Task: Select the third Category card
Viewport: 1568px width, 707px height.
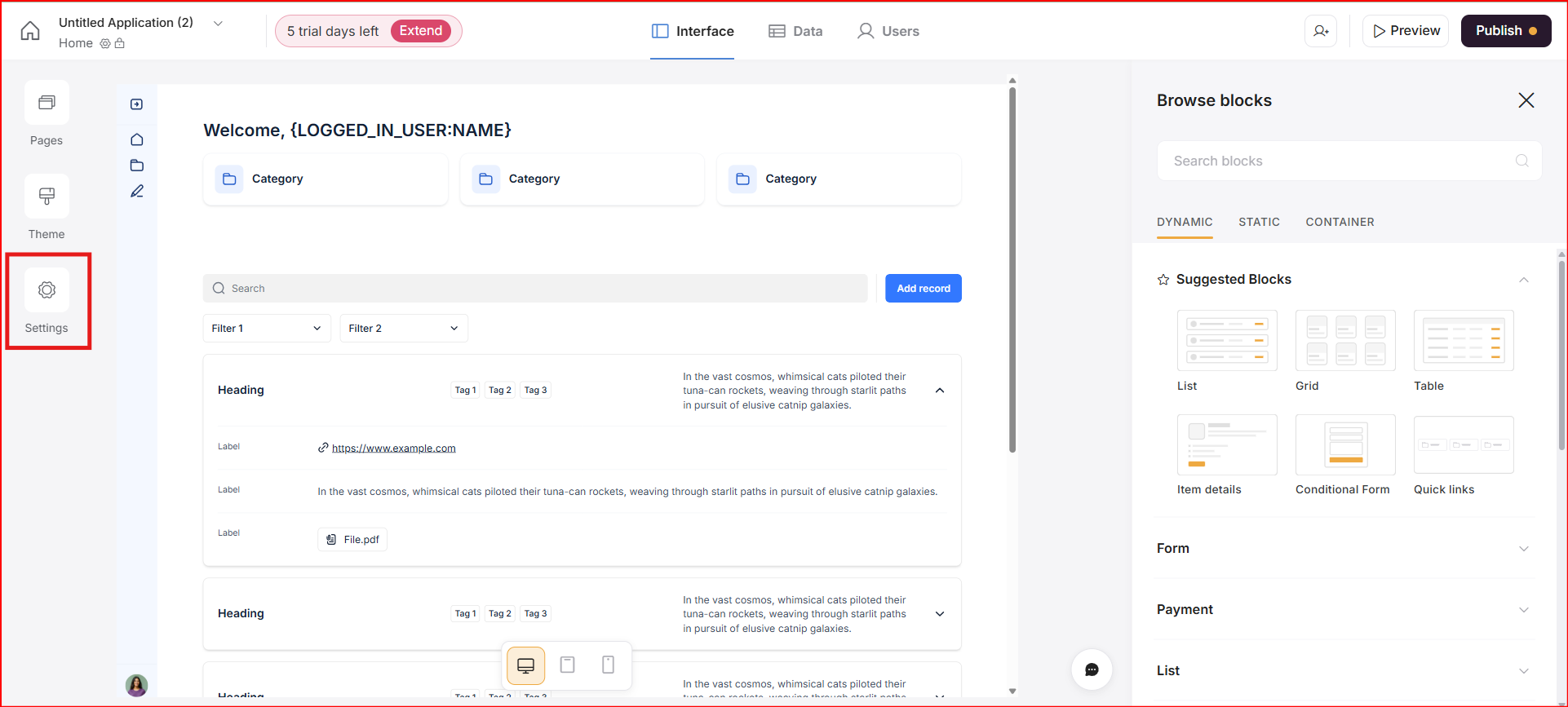Action: (x=839, y=179)
